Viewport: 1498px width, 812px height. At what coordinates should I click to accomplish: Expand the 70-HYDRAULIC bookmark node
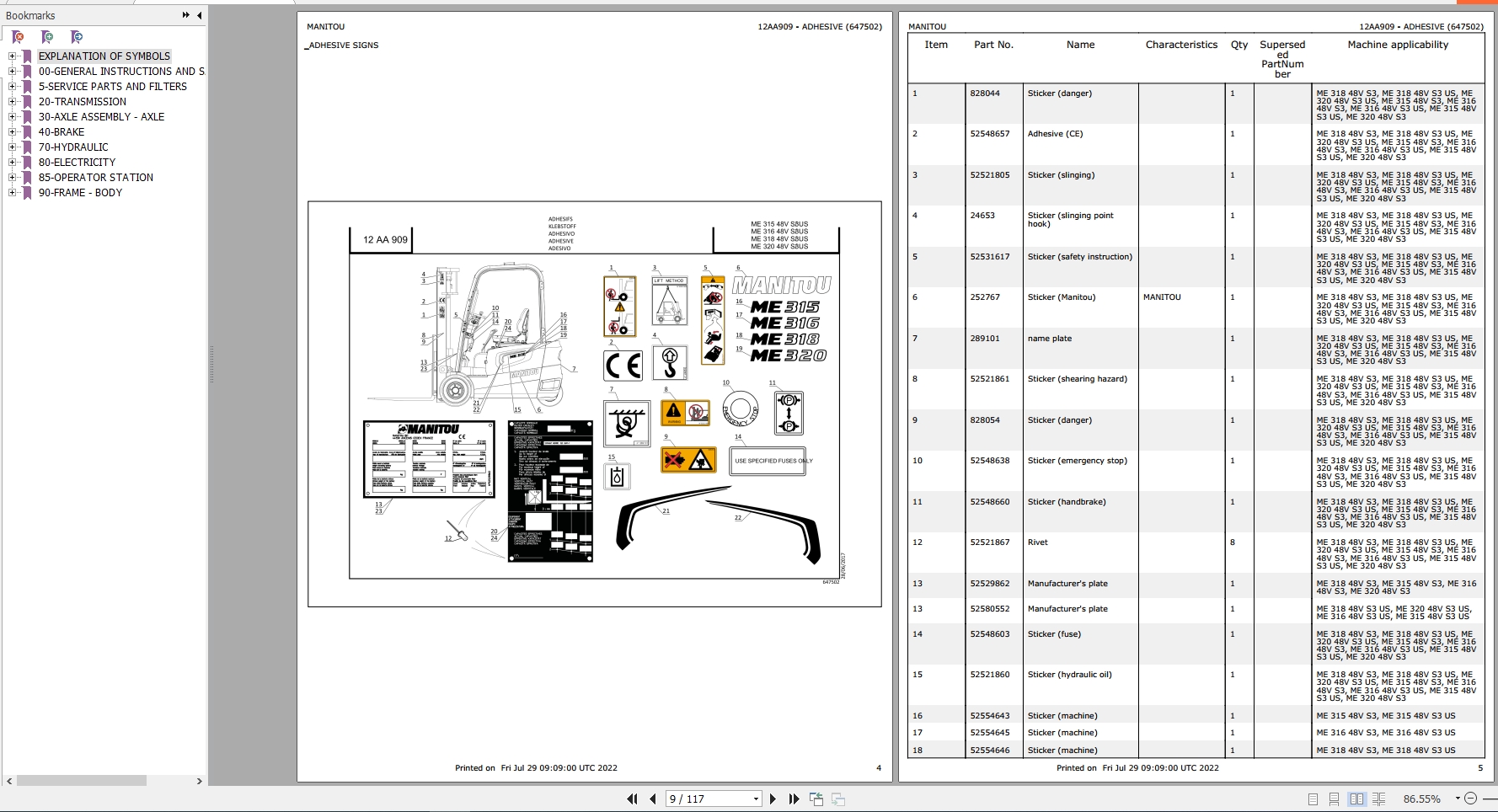pyautogui.click(x=12, y=147)
